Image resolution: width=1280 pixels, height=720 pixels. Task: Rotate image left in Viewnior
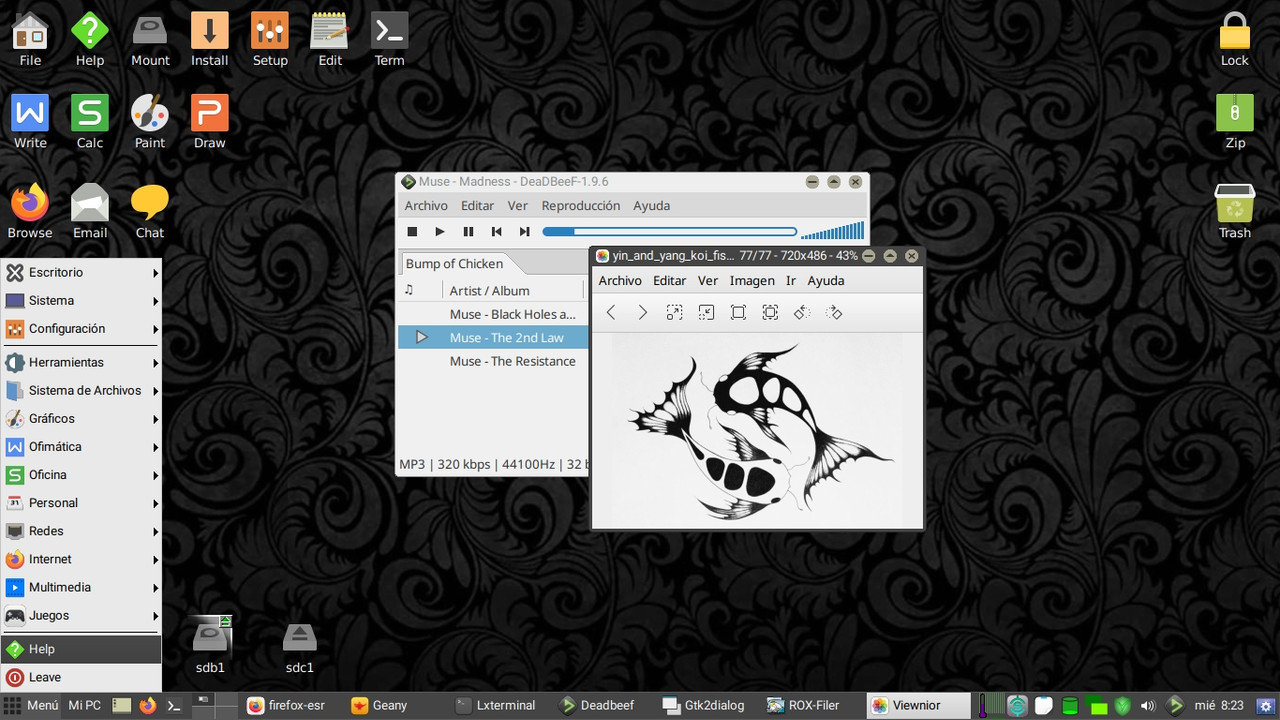(802, 313)
